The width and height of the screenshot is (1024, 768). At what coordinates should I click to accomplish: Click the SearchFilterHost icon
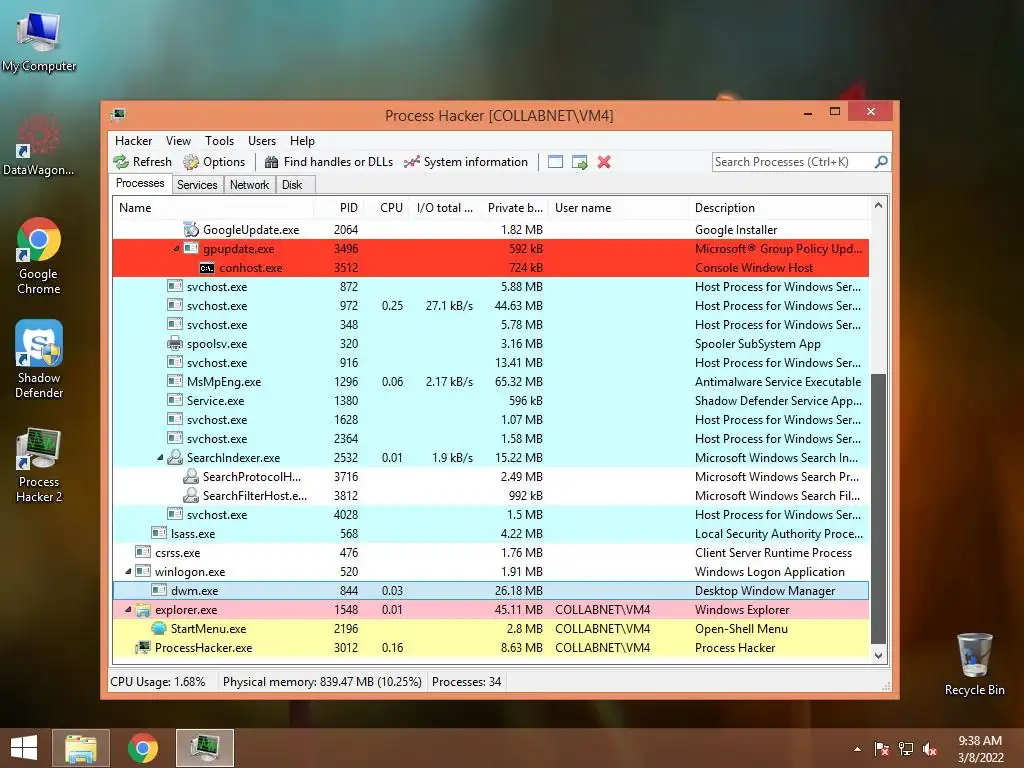click(191, 495)
